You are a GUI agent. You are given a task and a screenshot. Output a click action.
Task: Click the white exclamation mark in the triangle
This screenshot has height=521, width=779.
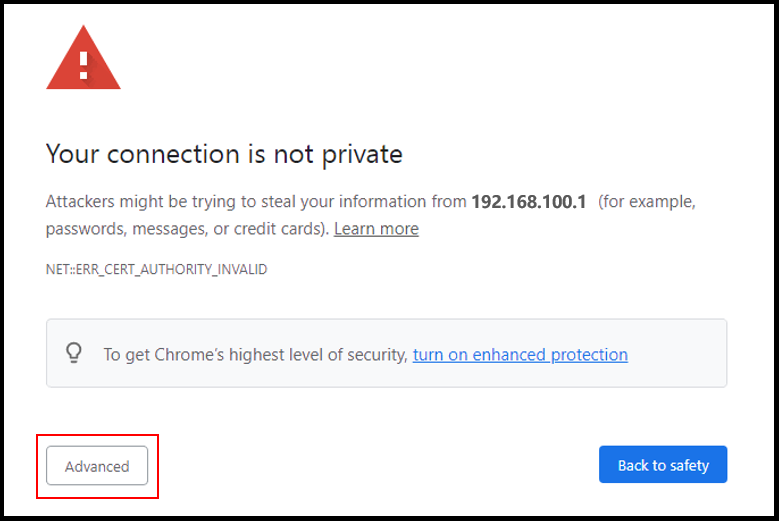click(x=84, y=64)
